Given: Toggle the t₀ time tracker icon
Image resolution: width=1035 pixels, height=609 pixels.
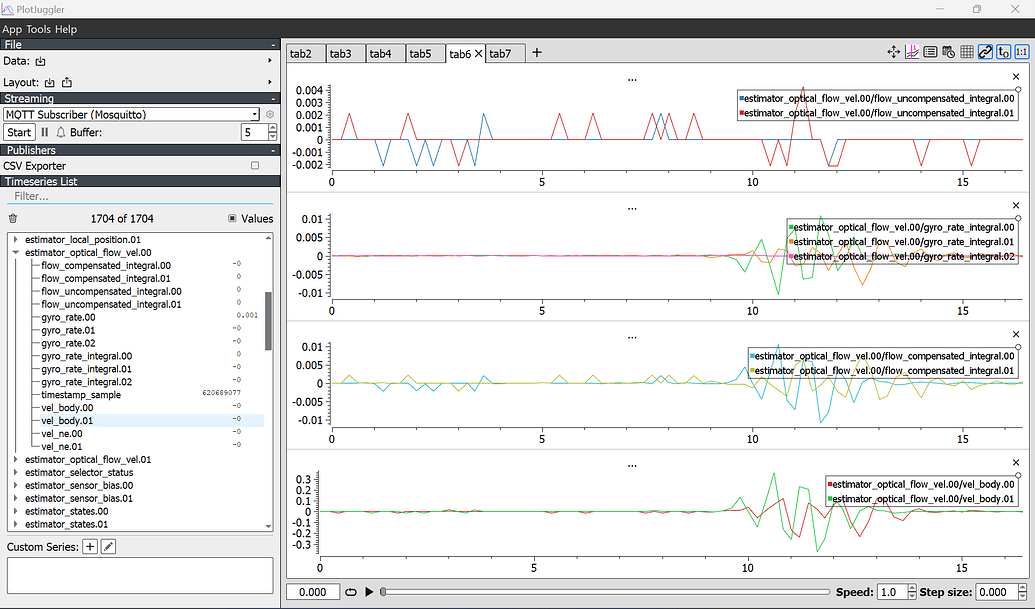Looking at the screenshot, I should (x=1003, y=51).
